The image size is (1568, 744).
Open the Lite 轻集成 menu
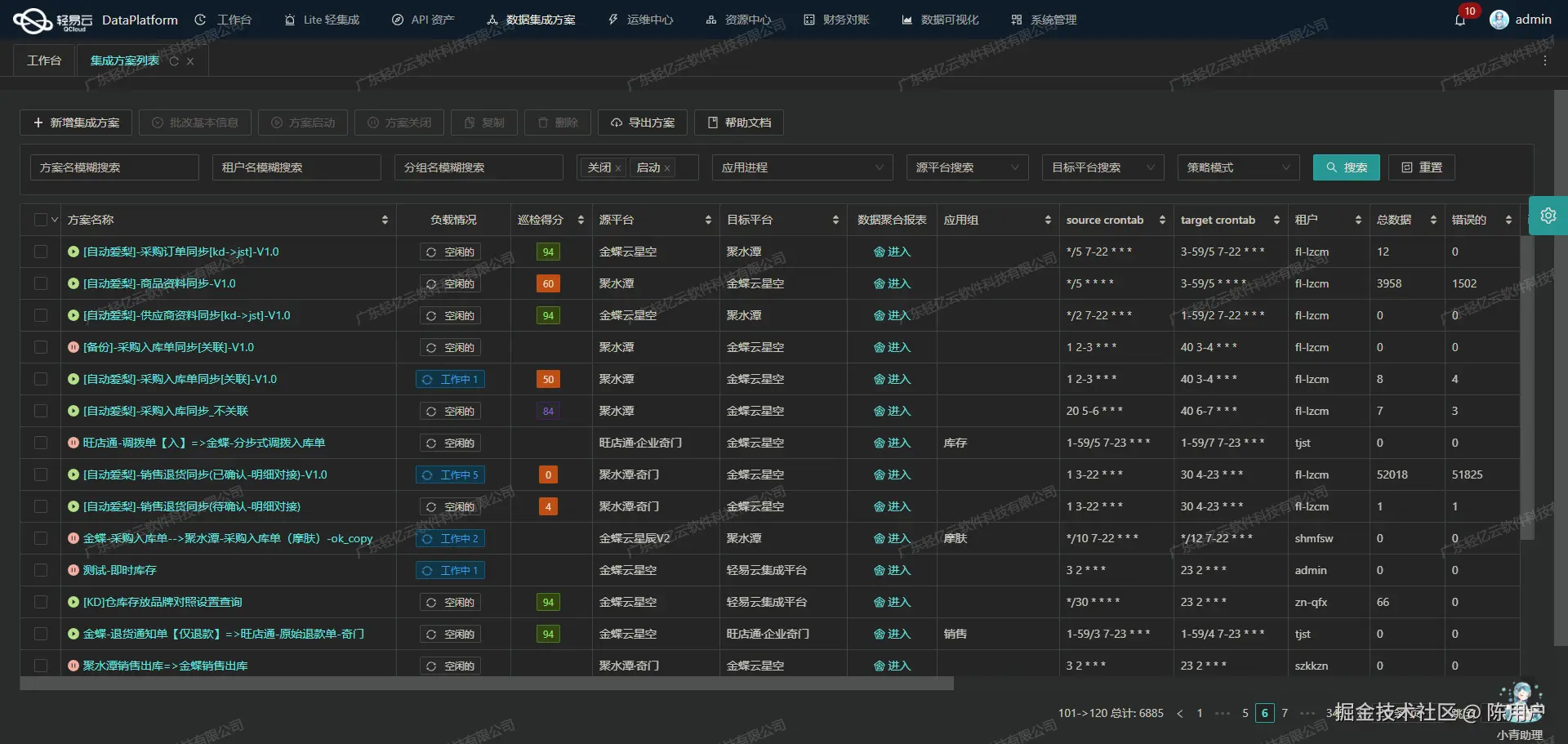322,20
